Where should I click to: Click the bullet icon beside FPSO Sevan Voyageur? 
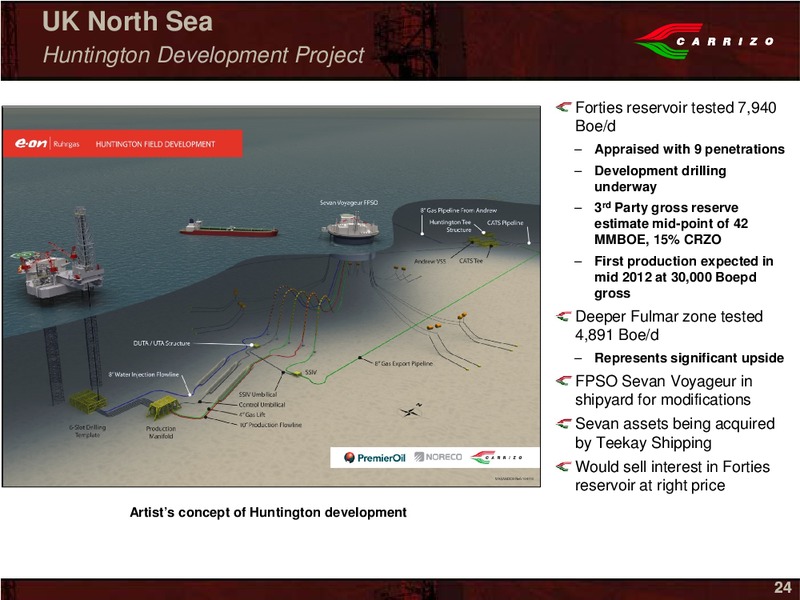click(x=563, y=381)
